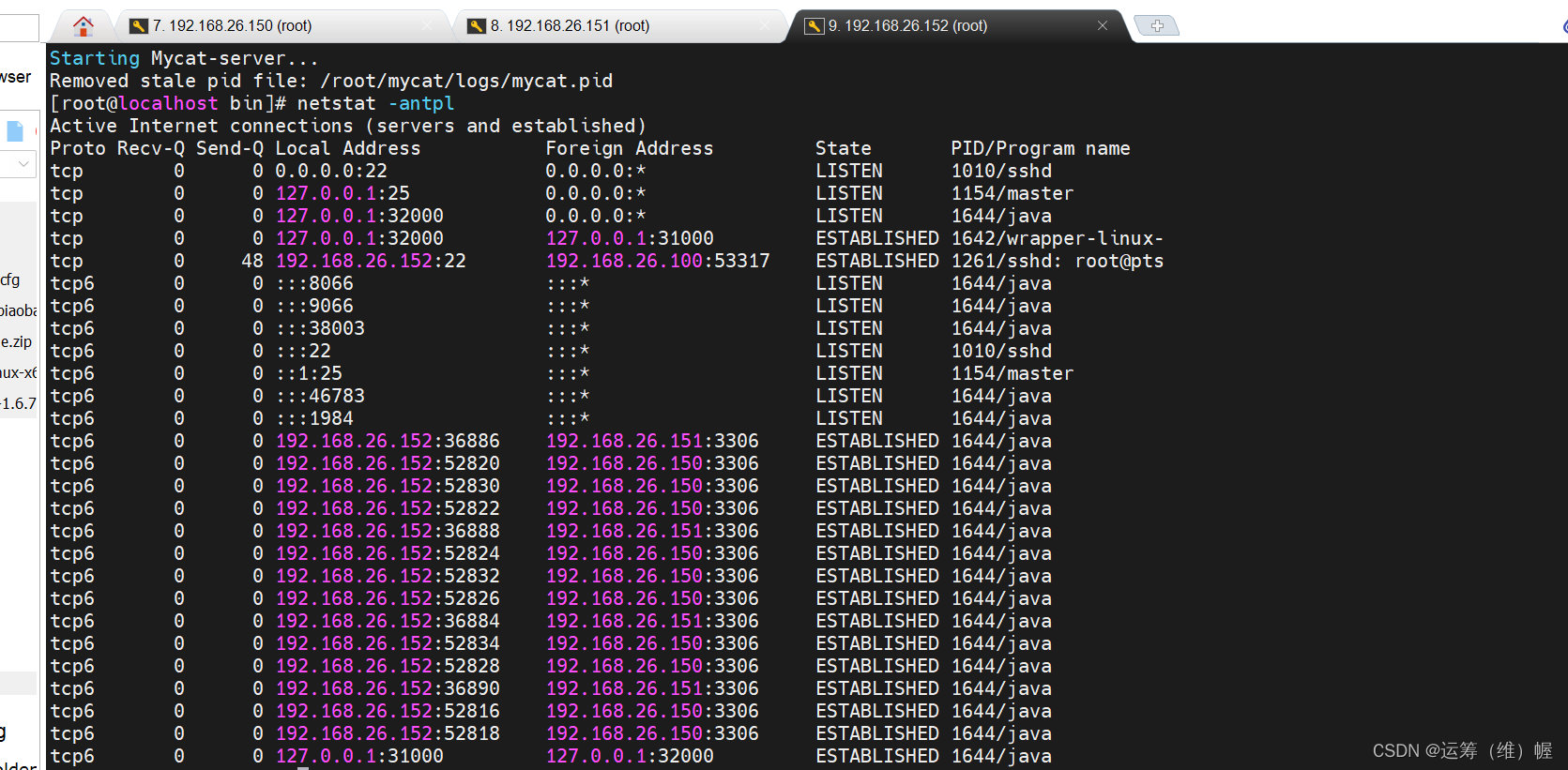The image size is (1568, 770).
Task: Click local address 192.168.26.152:52830
Action: pyautogui.click(x=388, y=486)
